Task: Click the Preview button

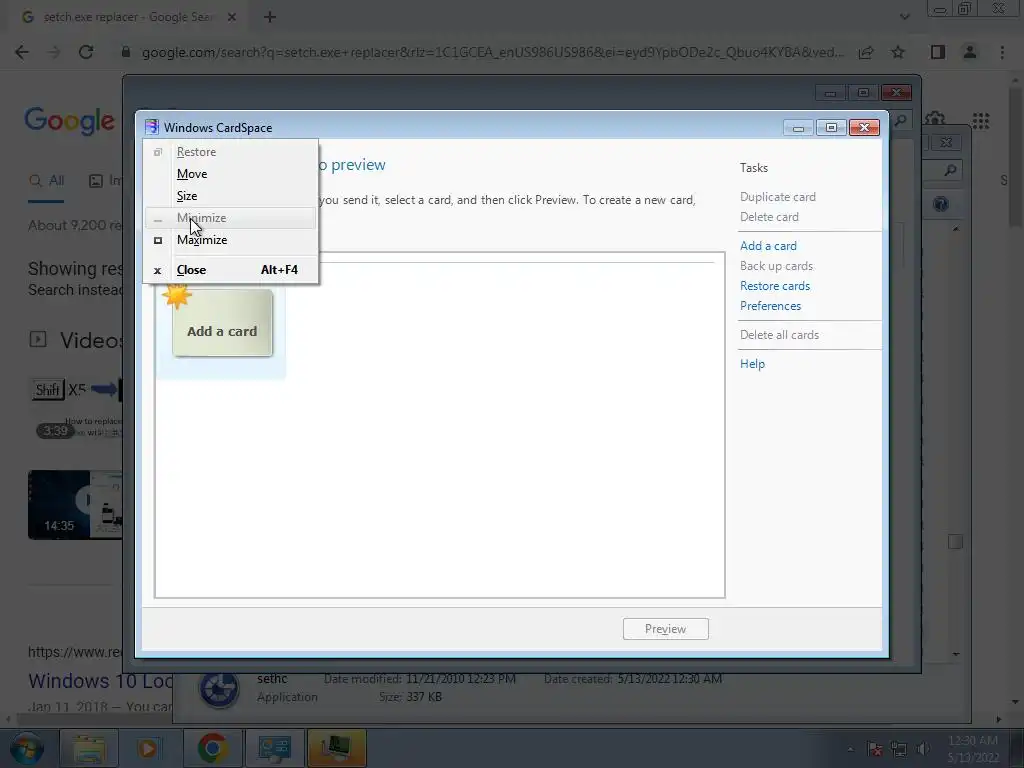Action: click(x=665, y=629)
